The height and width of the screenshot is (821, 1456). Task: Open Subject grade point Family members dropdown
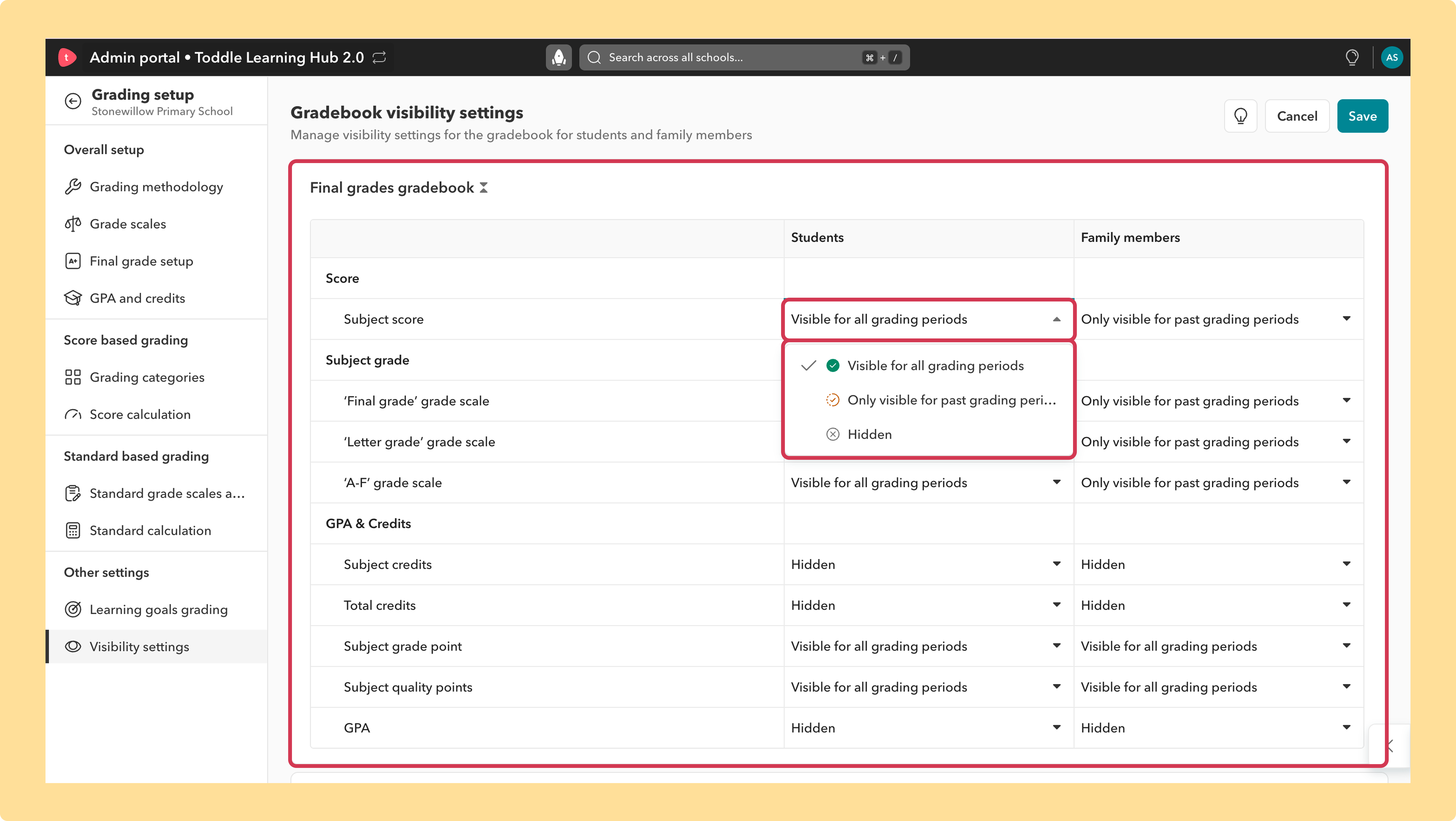(x=1219, y=646)
